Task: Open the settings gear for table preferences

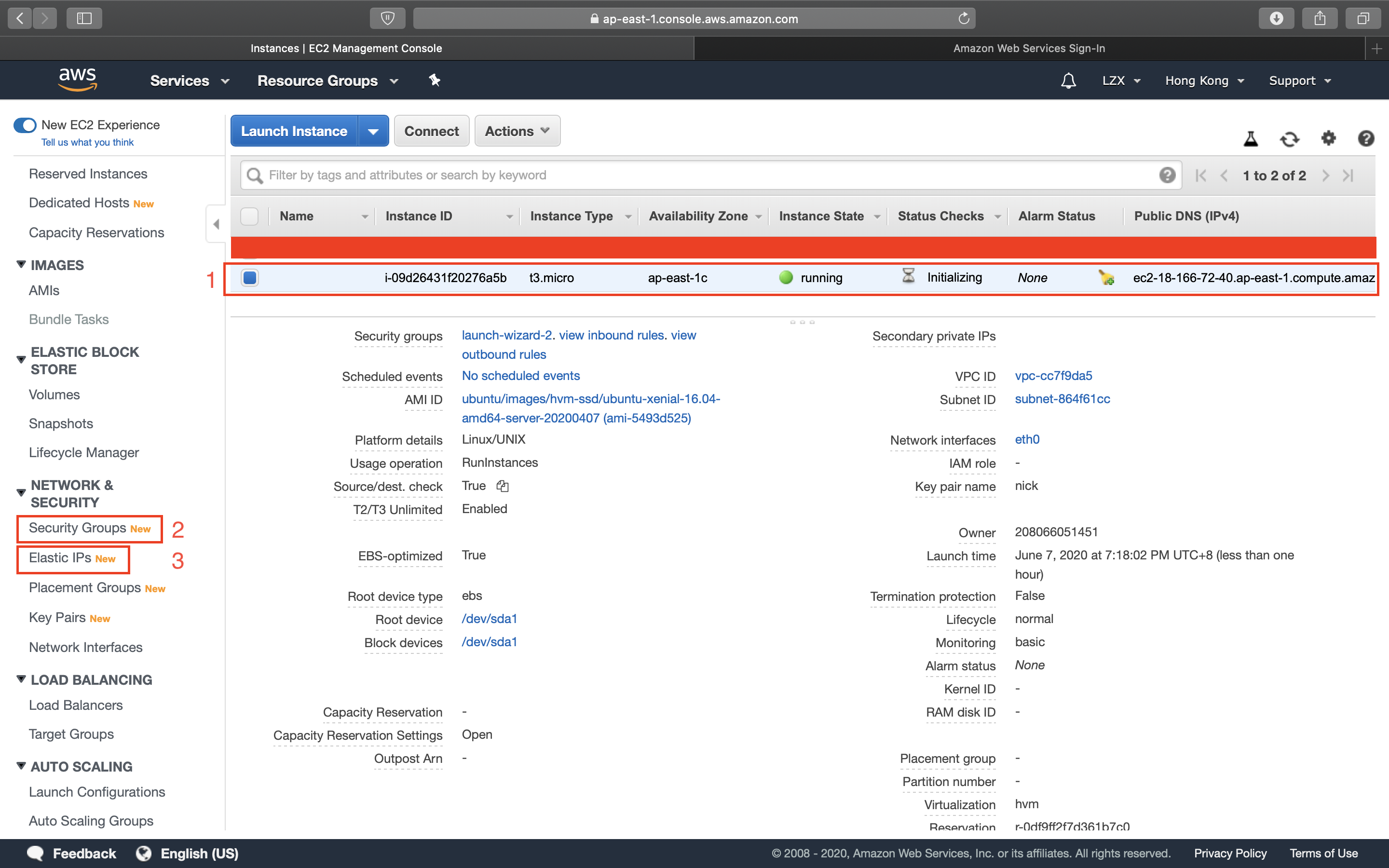Action: [1328, 138]
